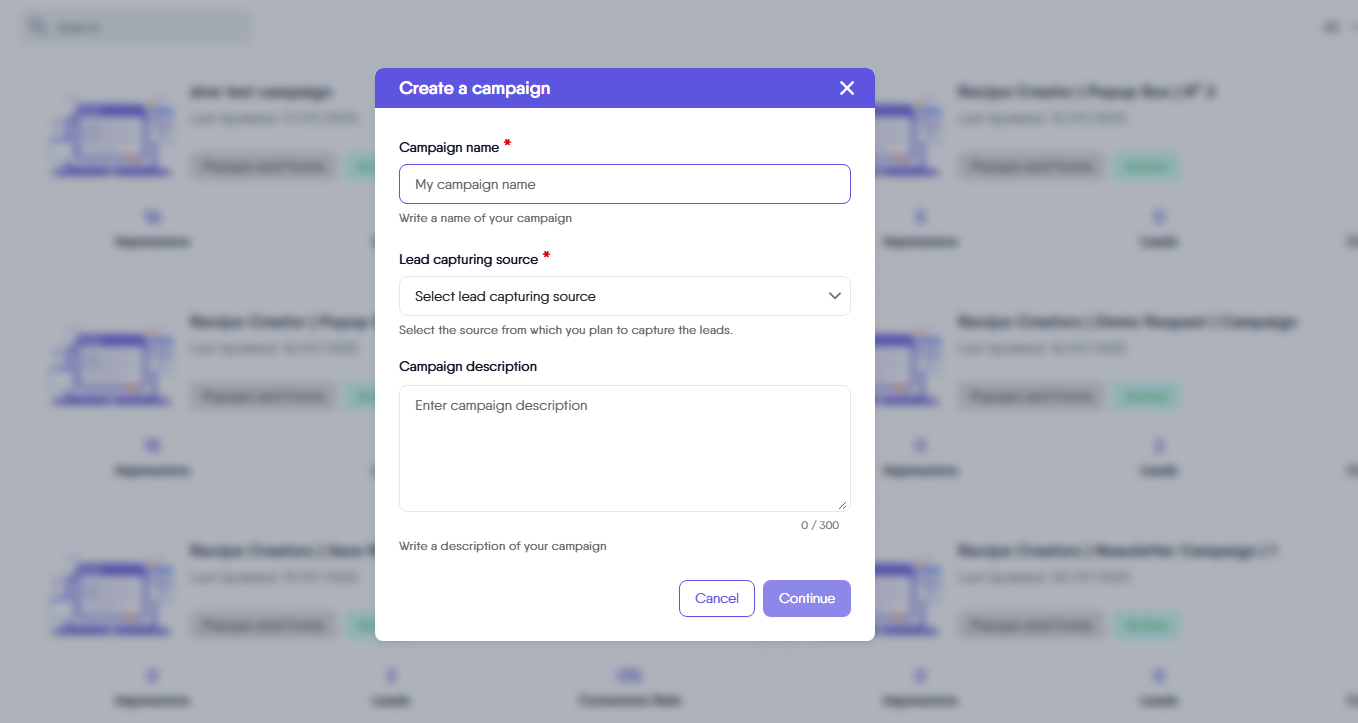1358x723 pixels.
Task: Open the dropdown at the page's top-right corner
Action: (x=1336, y=27)
